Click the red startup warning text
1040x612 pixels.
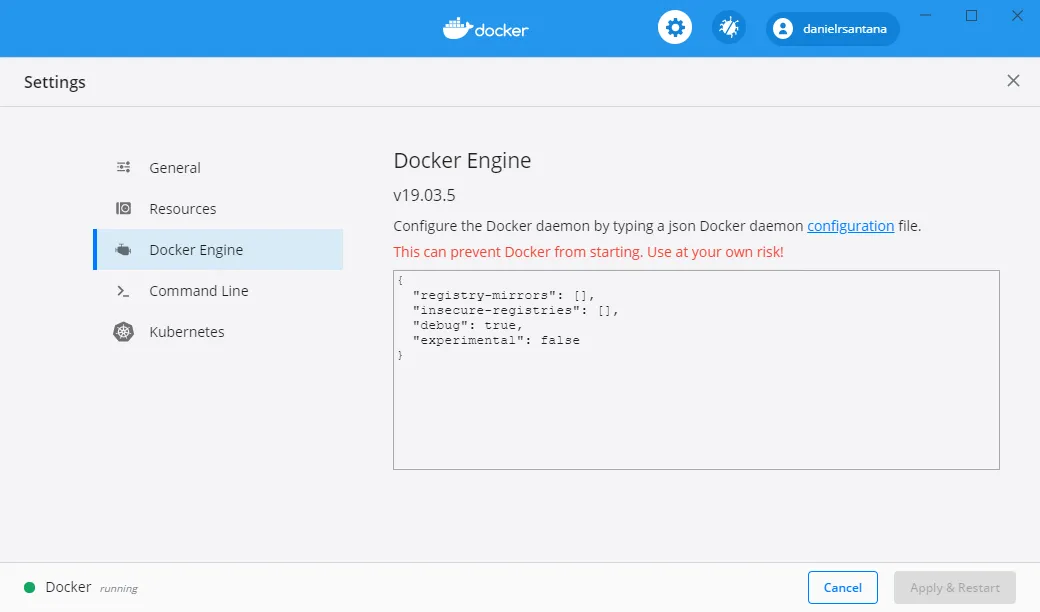coord(588,252)
